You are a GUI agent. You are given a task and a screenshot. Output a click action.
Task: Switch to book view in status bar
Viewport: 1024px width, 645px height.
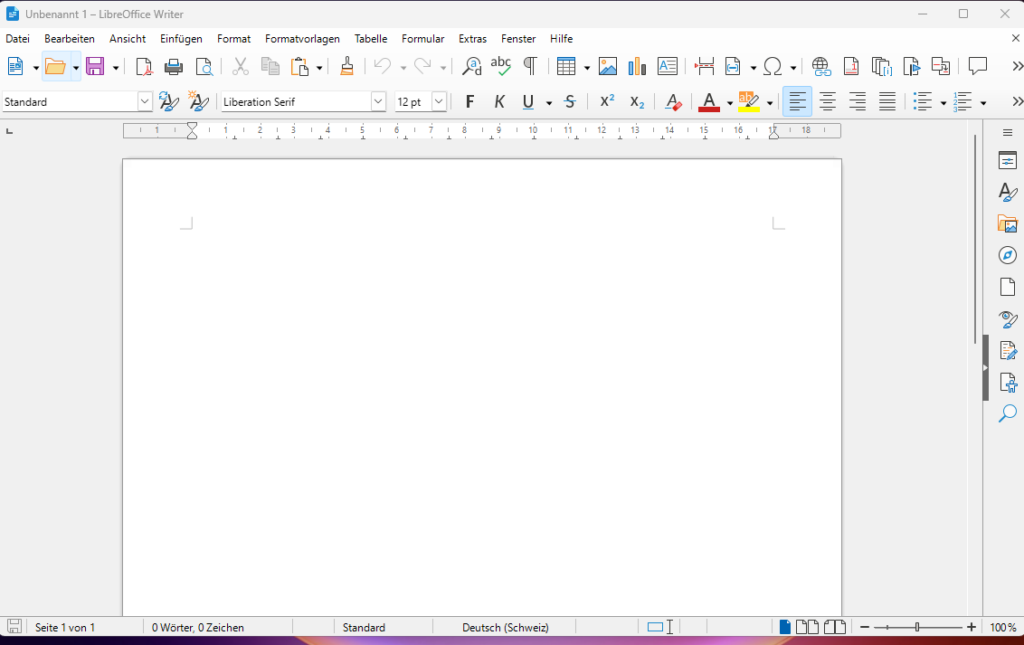click(835, 627)
